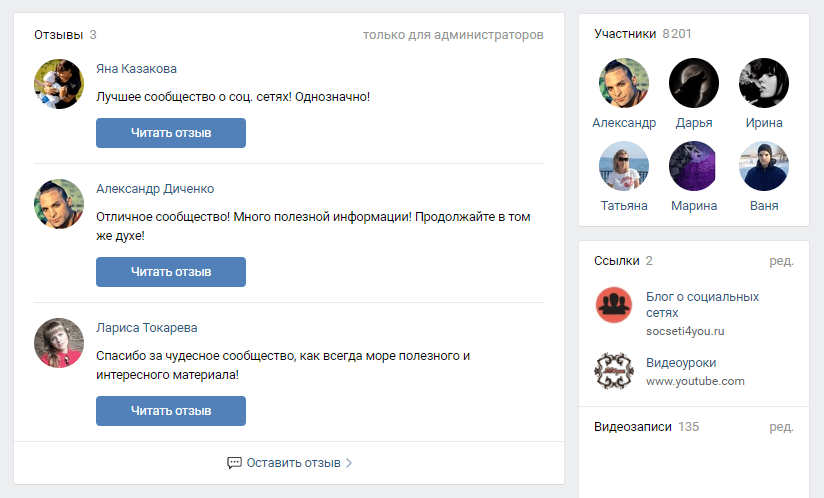Click ред. next to Видеозаписи
The image size is (824, 498).
781,427
